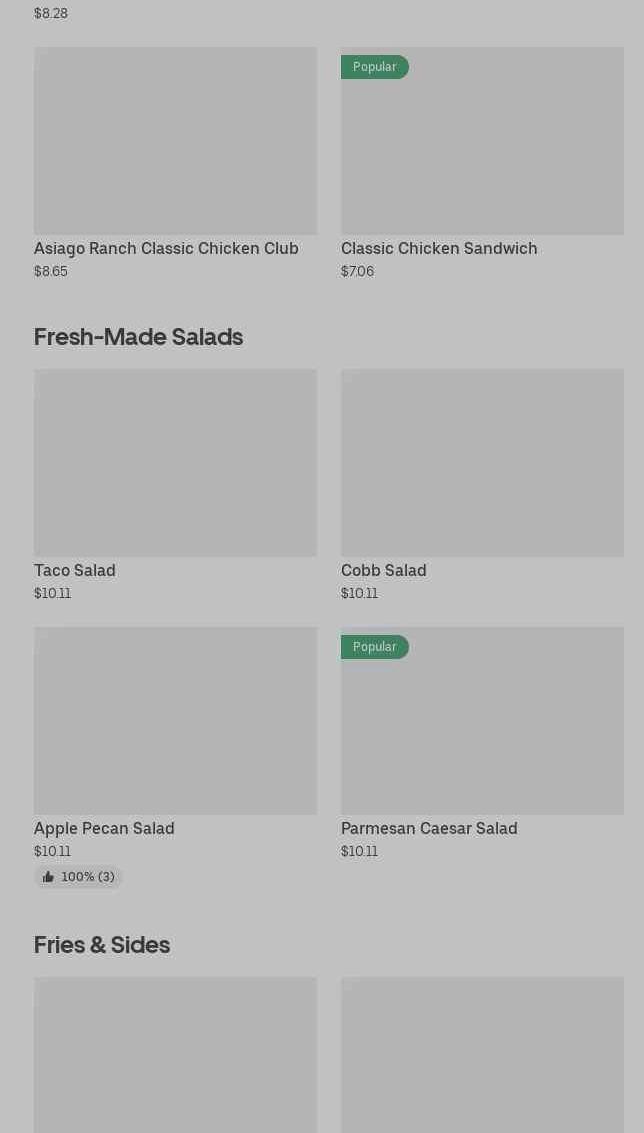The height and width of the screenshot is (1133, 644).
Task: Open the second Fries & Sides item image
Action: coord(482,1055)
